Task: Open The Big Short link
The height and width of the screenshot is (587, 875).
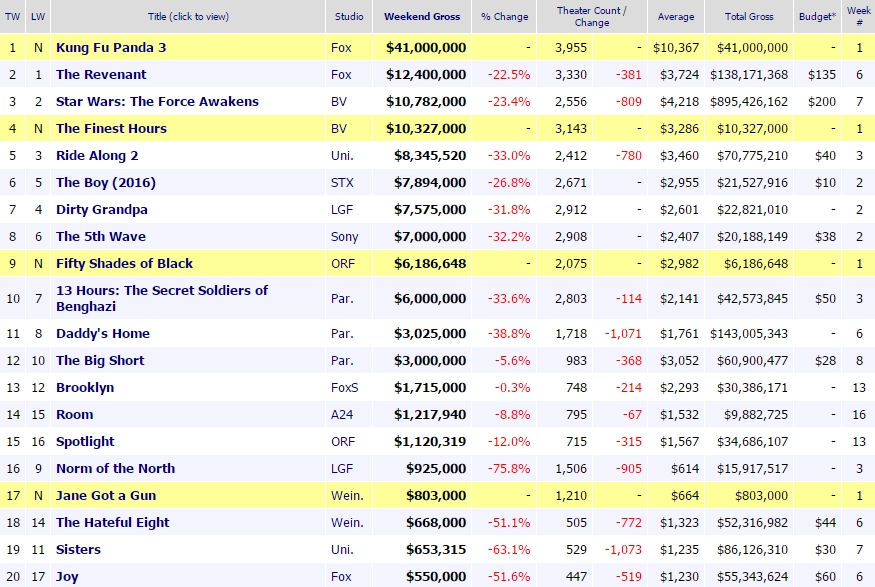Action: click(x=100, y=360)
